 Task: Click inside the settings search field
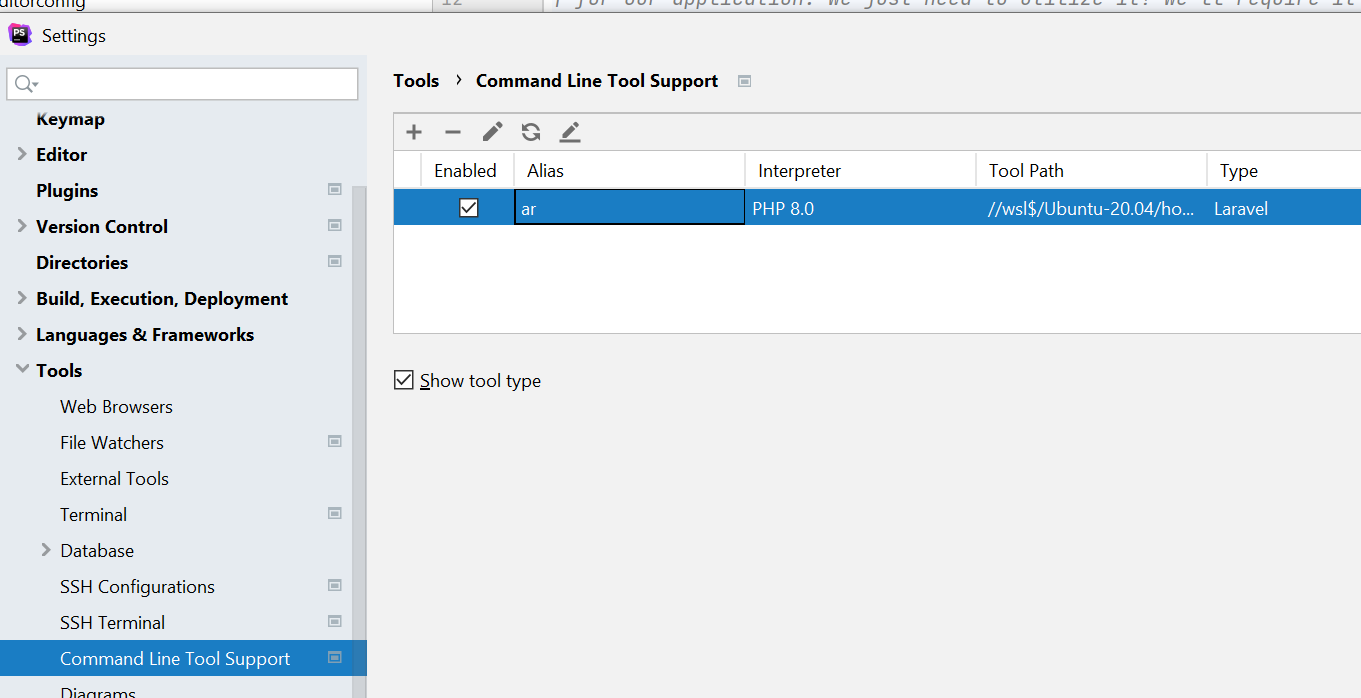pos(180,84)
